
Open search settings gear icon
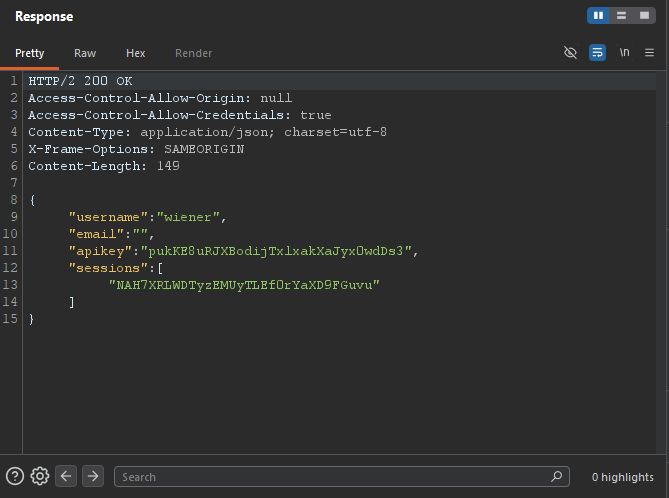pos(40,476)
